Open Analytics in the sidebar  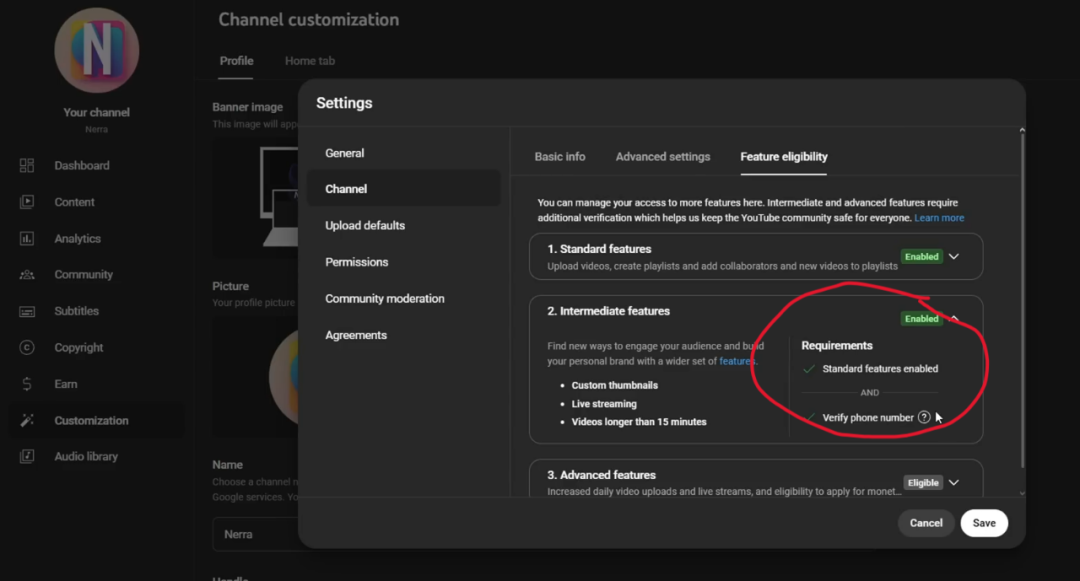point(78,238)
